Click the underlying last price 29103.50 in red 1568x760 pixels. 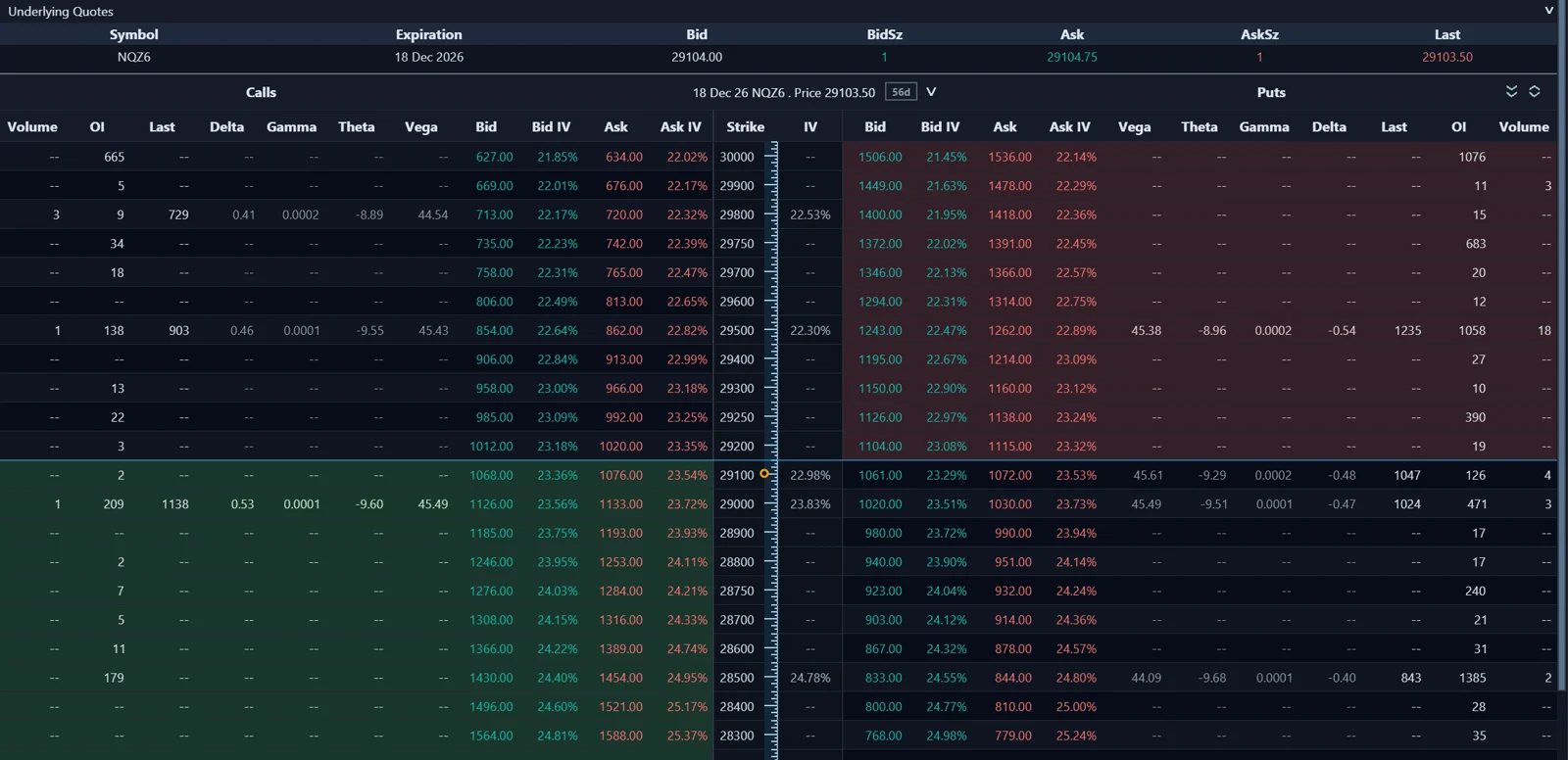pyautogui.click(x=1447, y=57)
